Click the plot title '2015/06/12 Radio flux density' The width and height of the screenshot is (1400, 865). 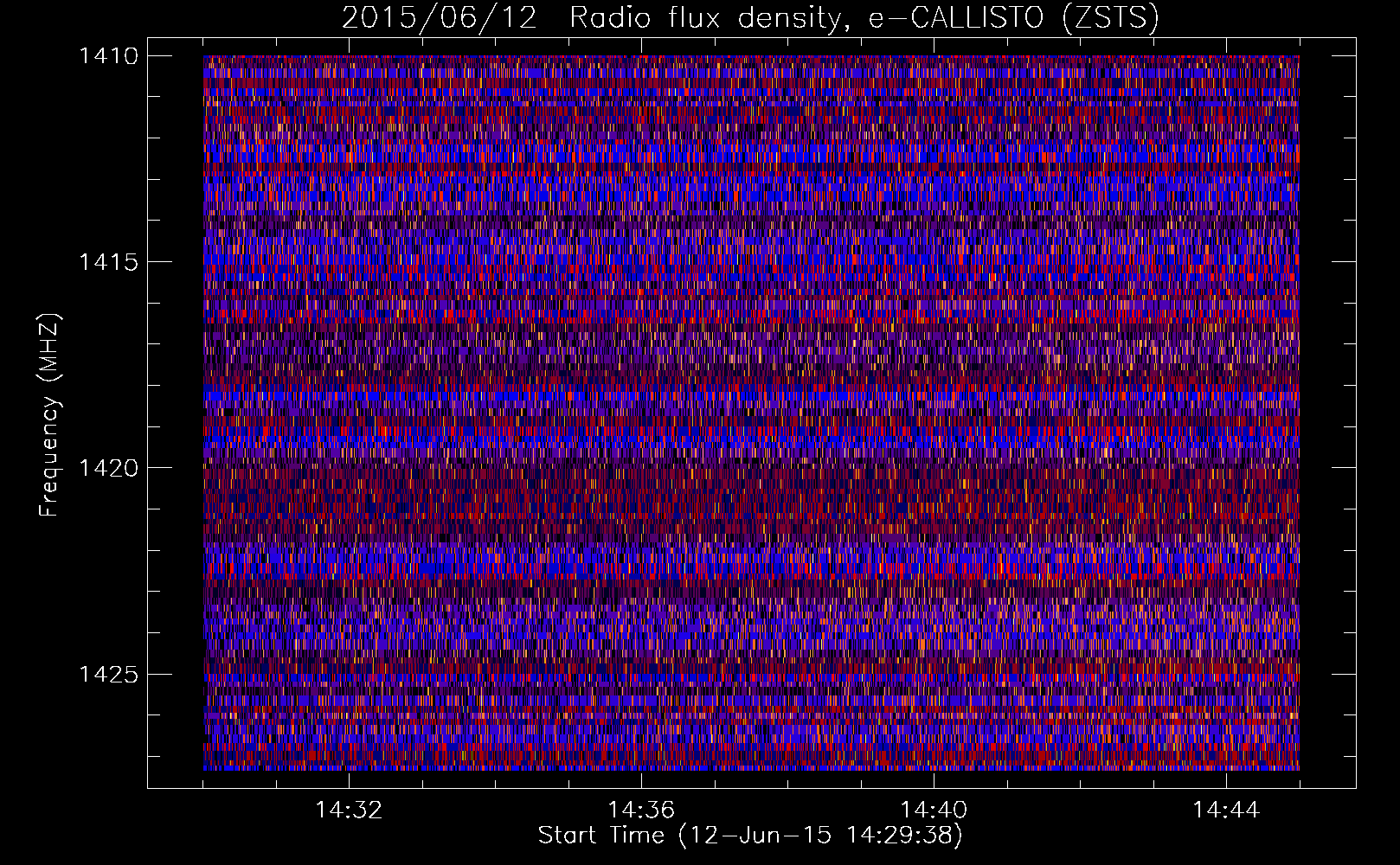[x=750, y=18]
